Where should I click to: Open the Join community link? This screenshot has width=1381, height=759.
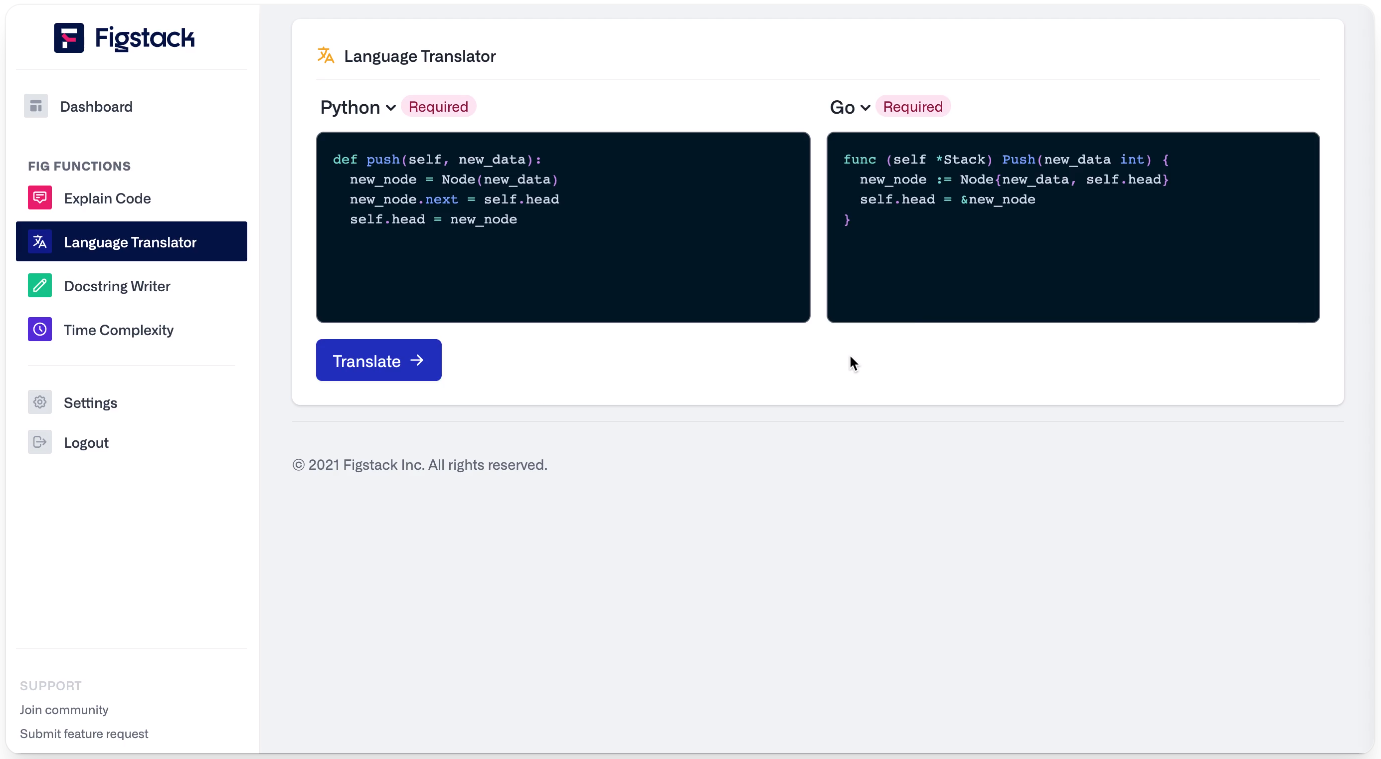(x=64, y=710)
